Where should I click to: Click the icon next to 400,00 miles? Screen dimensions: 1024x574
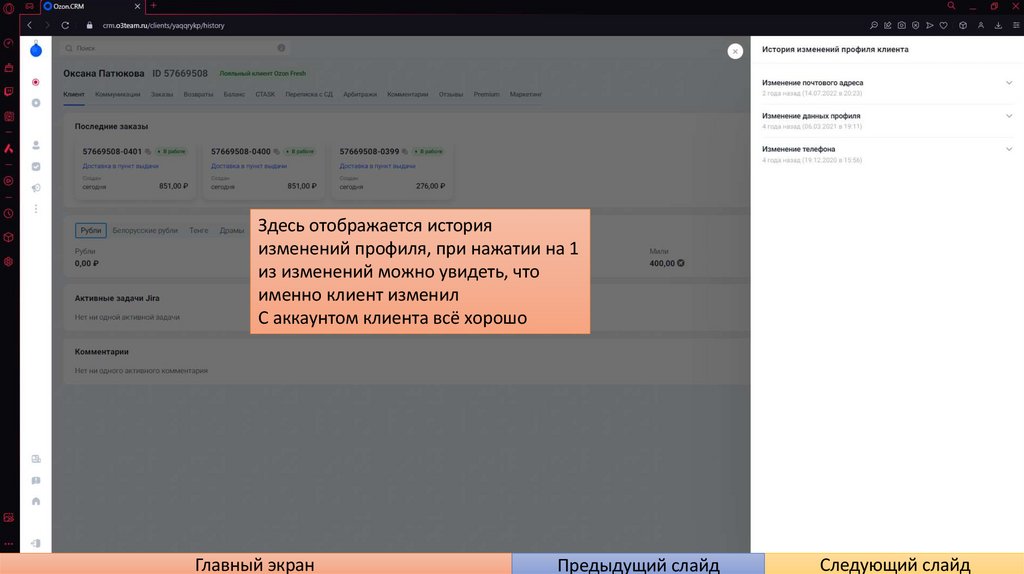(680, 263)
